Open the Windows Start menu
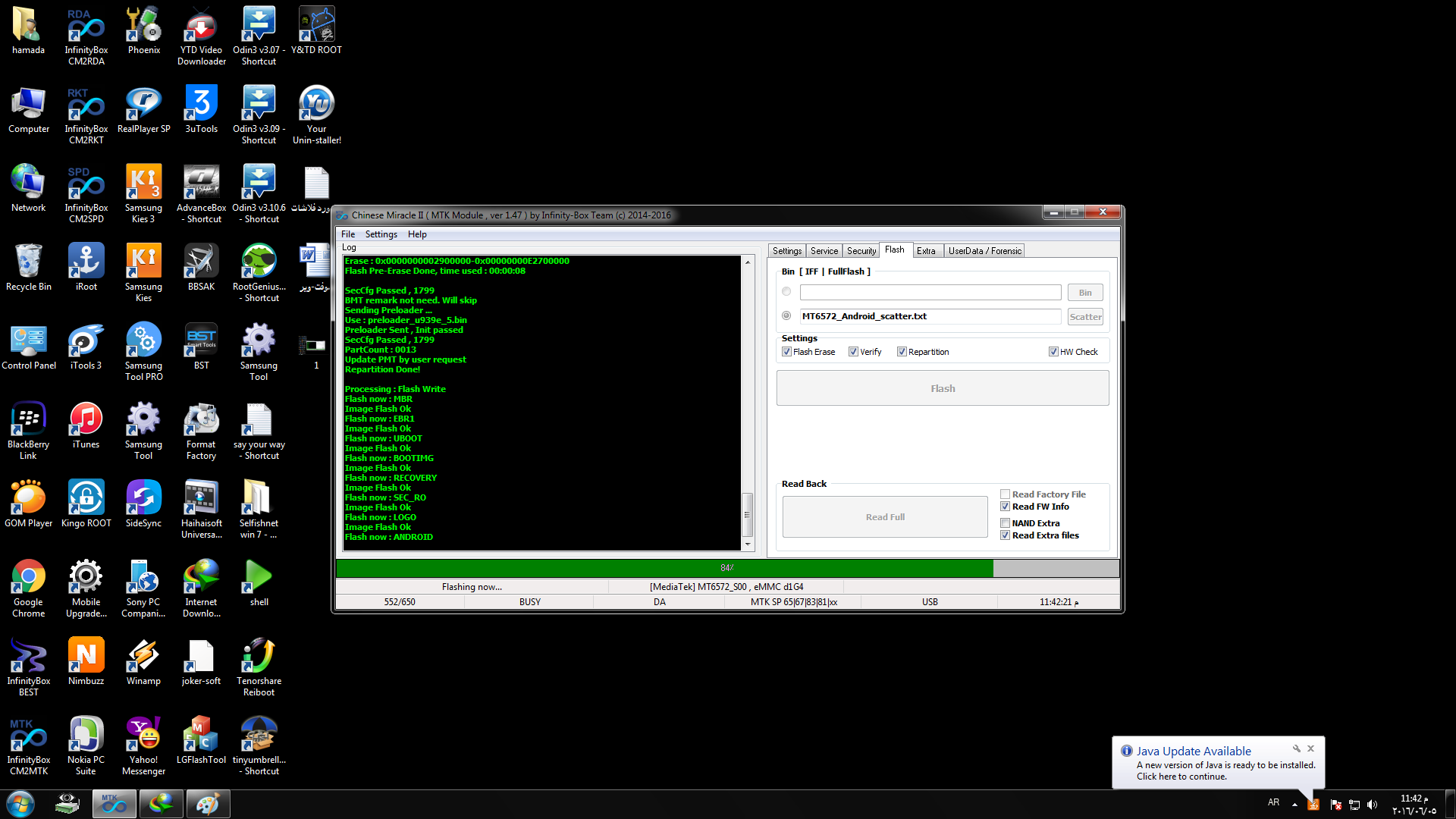 pyautogui.click(x=20, y=804)
